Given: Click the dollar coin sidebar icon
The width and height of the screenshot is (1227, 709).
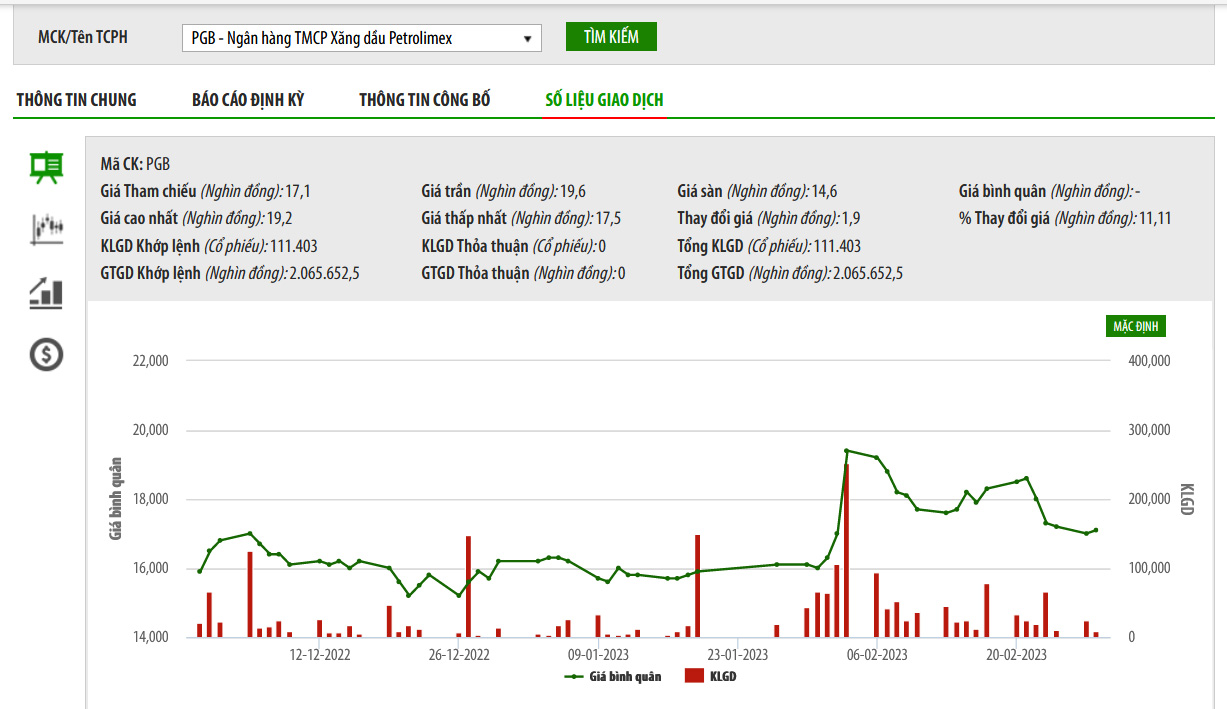Looking at the screenshot, I should click(46, 354).
